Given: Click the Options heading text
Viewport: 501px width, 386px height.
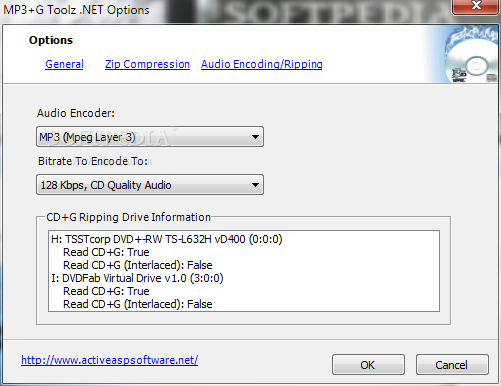Looking at the screenshot, I should [51, 40].
